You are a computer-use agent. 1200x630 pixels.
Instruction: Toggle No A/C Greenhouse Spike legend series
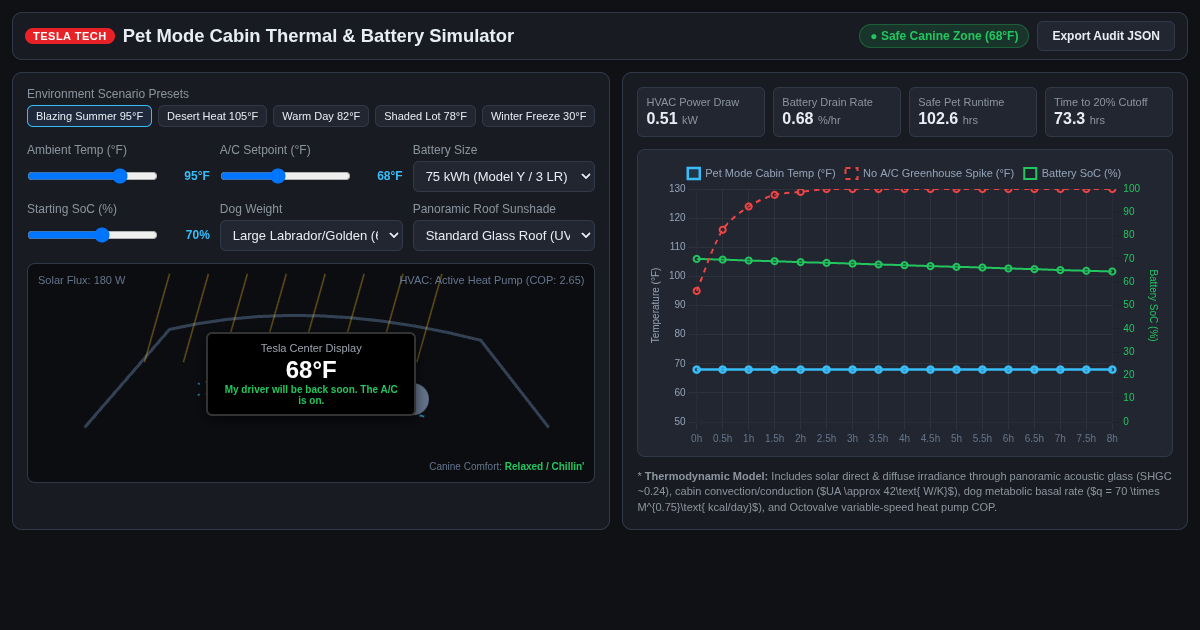pyautogui.click(x=929, y=173)
